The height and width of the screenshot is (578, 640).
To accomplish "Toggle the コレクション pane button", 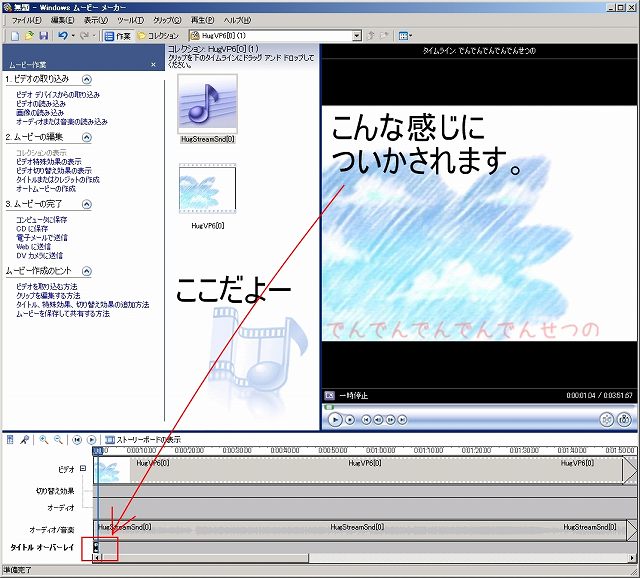I will coord(158,36).
